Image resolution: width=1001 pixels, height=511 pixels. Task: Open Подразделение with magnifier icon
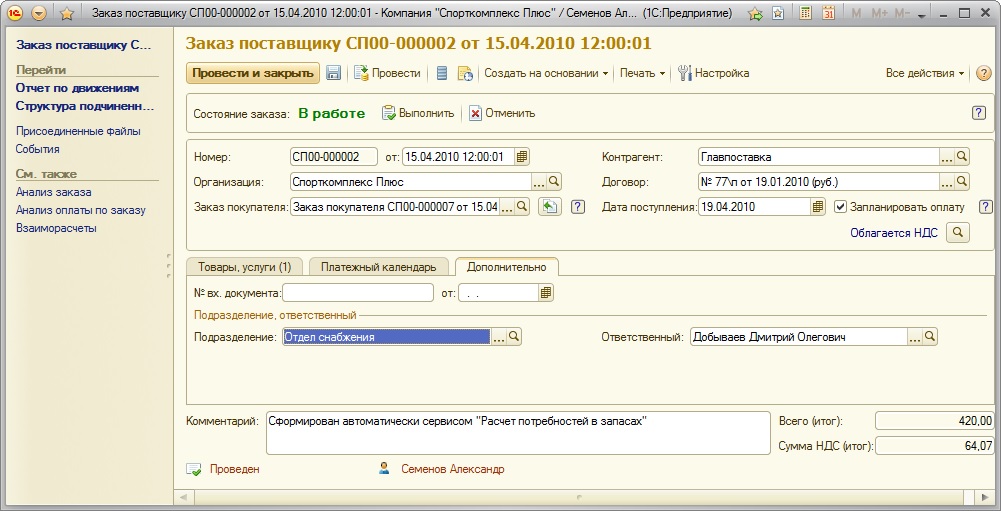tap(514, 337)
